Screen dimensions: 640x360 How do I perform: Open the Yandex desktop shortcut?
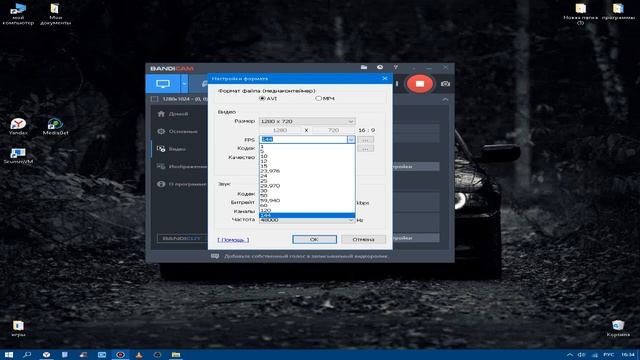(x=18, y=127)
